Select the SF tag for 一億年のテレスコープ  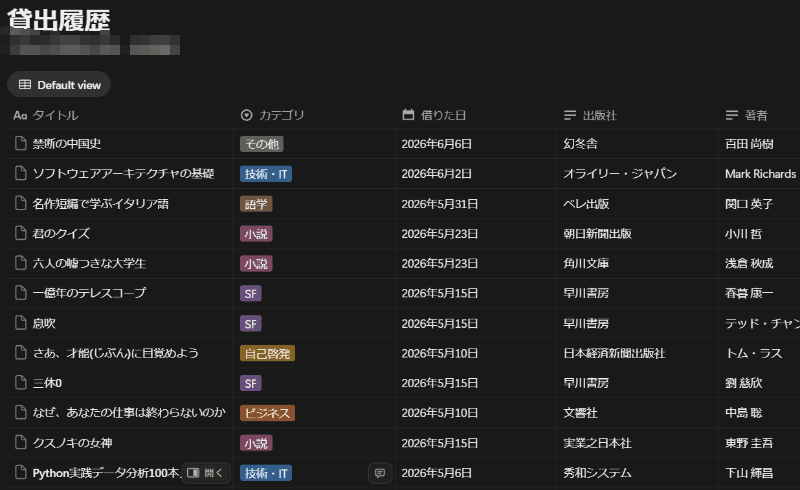tap(251, 293)
